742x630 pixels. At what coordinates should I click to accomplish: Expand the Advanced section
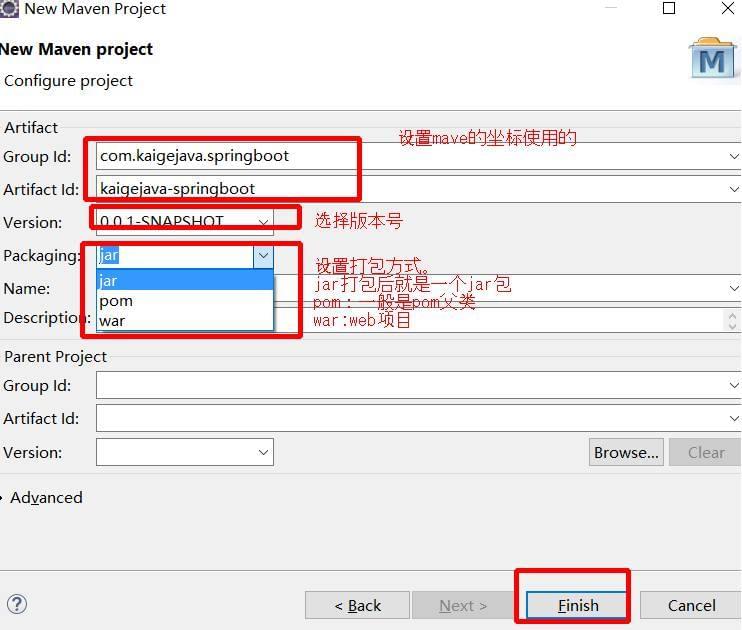[42, 497]
